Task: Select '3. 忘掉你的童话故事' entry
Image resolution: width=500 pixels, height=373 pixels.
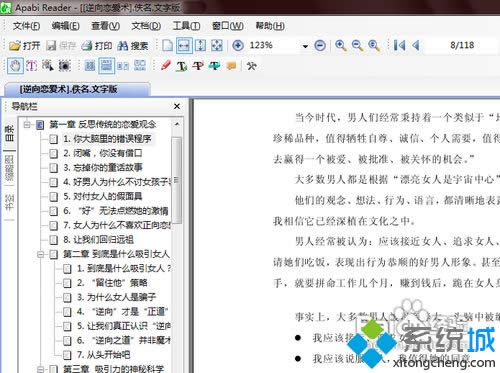Action: click(103, 168)
